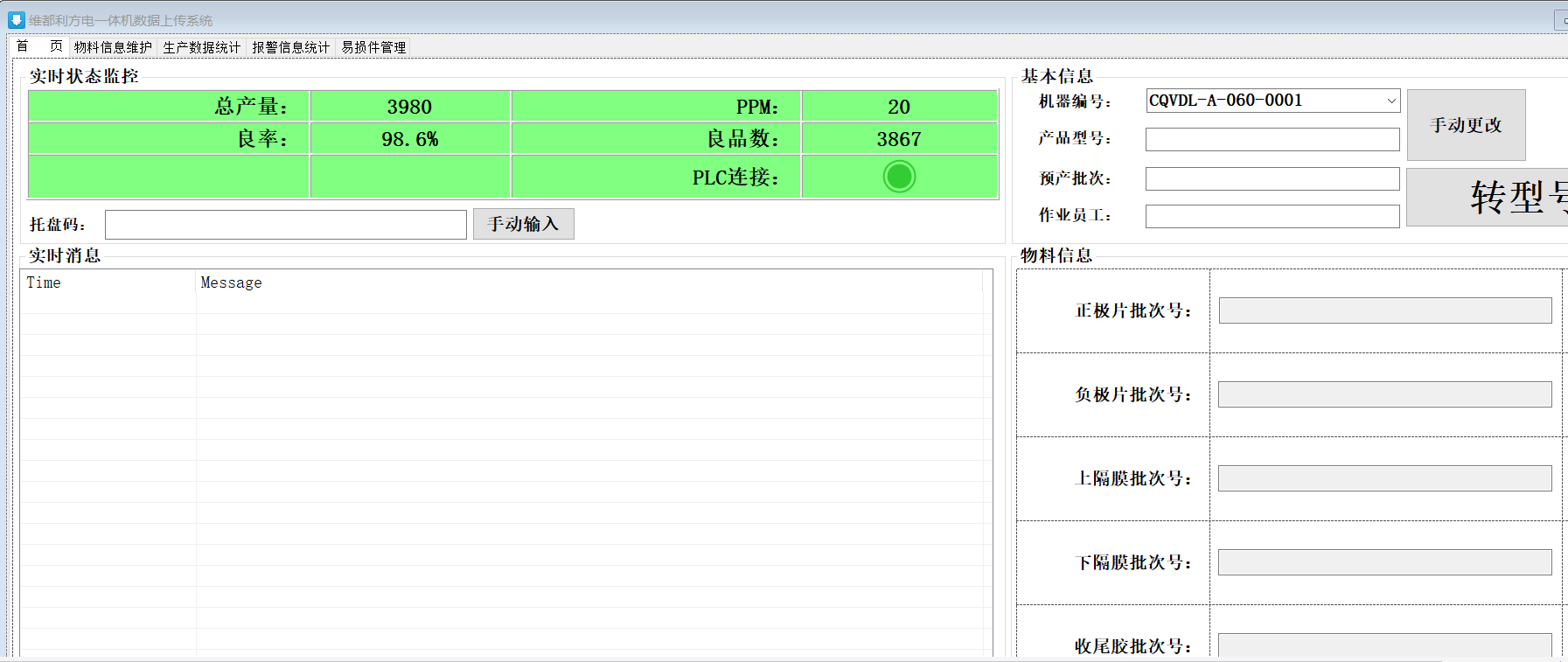This screenshot has height=662, width=1568.
Task: Click the 手动输入 button
Action: pos(523,224)
